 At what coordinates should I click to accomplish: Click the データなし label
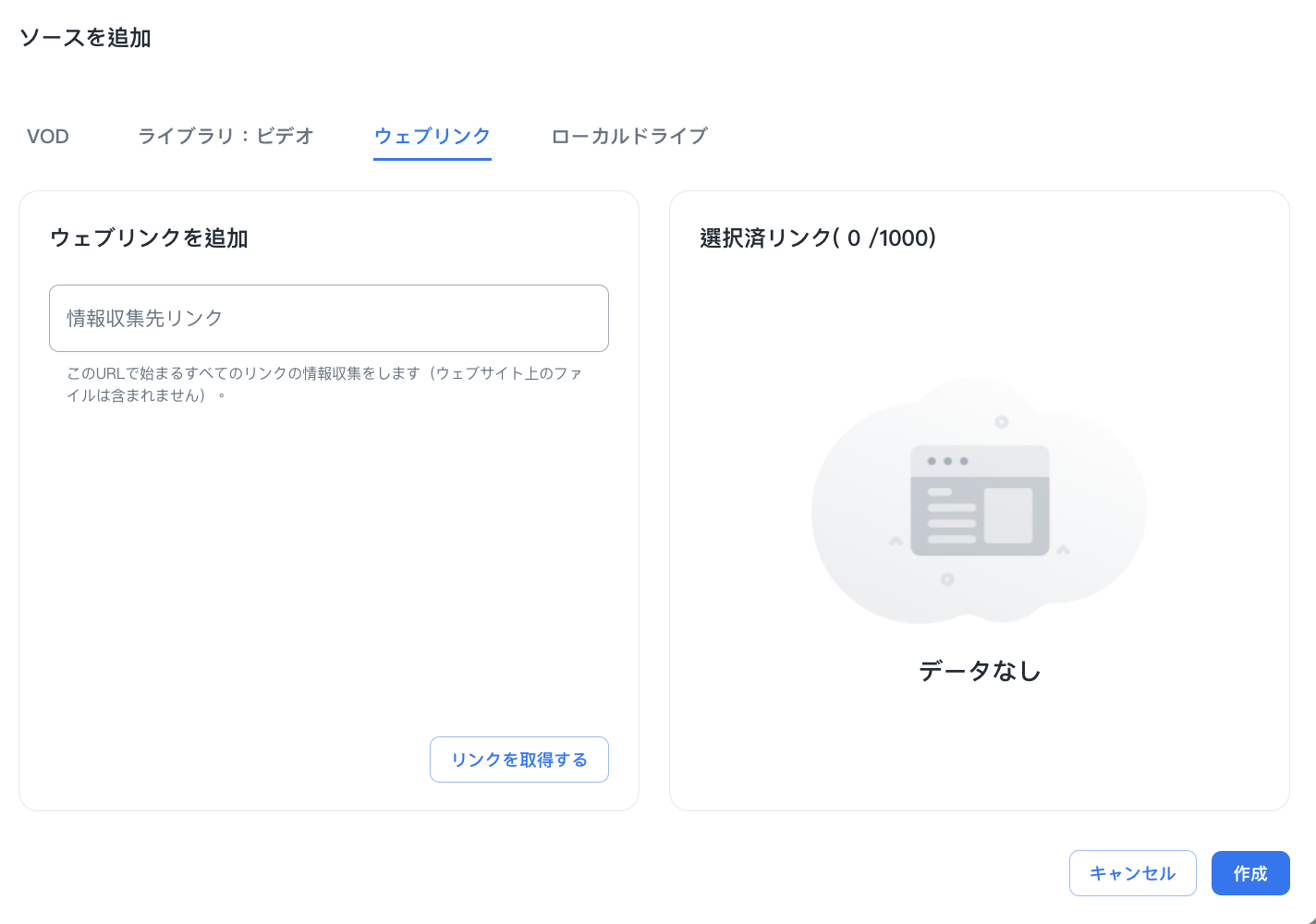[980, 671]
